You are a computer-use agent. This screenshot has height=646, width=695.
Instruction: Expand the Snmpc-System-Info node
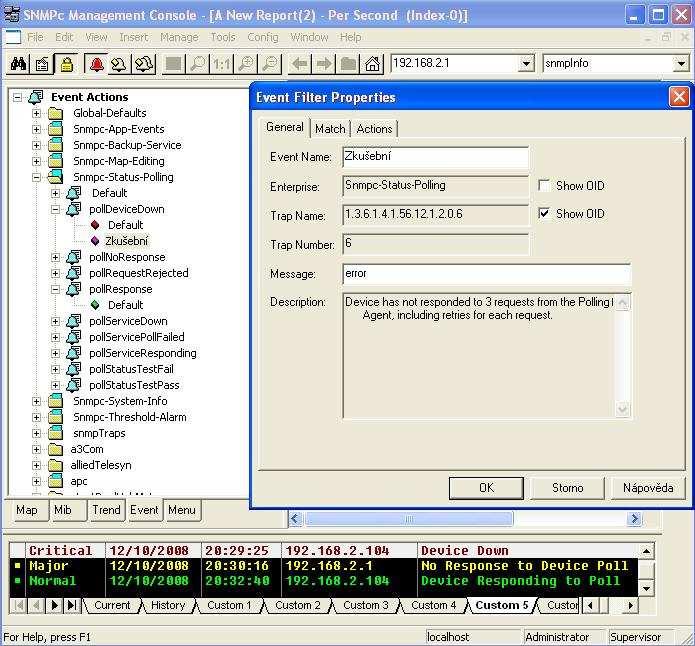click(x=37, y=402)
